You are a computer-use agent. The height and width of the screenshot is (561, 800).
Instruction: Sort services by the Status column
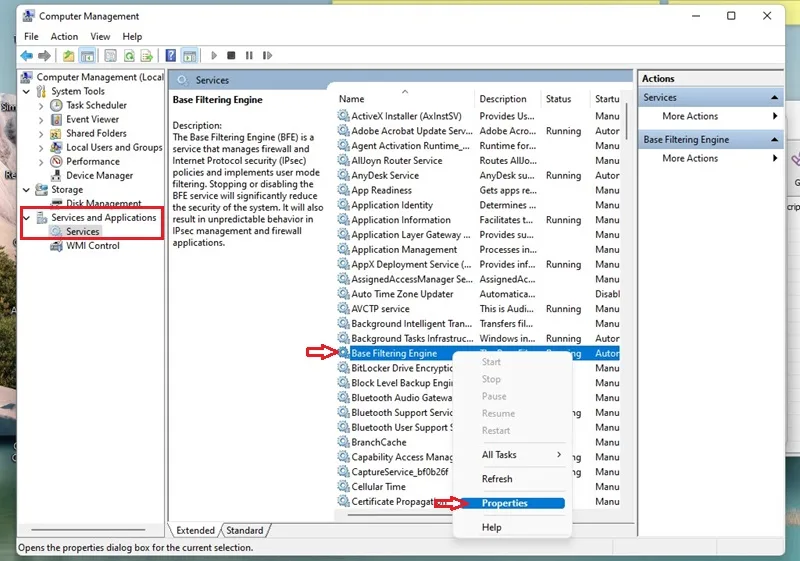pos(558,99)
